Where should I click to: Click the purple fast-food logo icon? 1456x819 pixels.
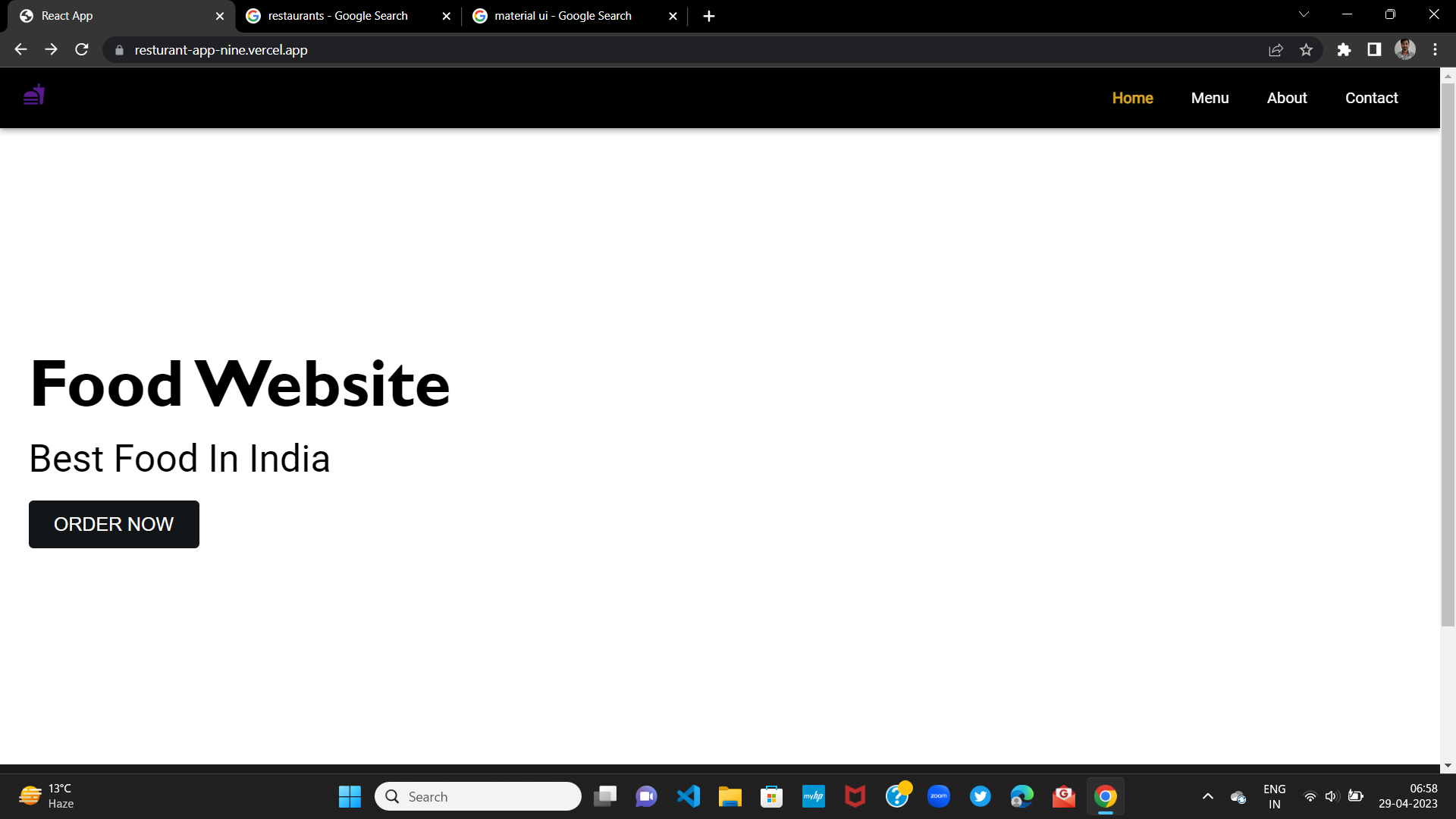tap(34, 96)
